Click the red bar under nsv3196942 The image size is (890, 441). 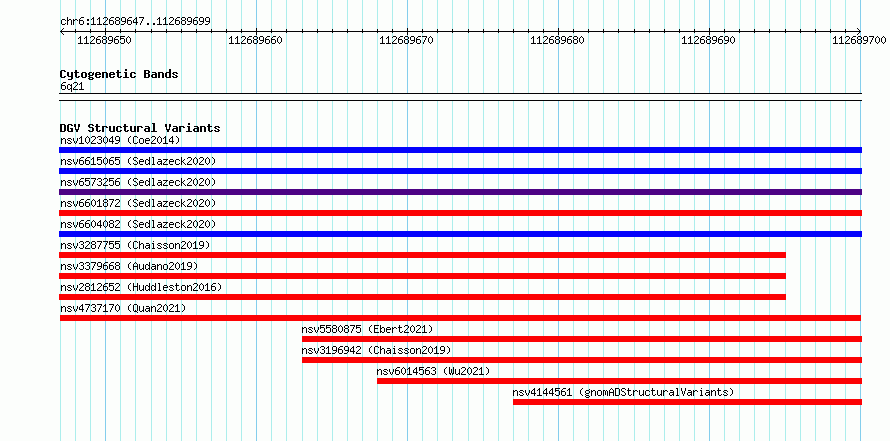click(x=582, y=360)
